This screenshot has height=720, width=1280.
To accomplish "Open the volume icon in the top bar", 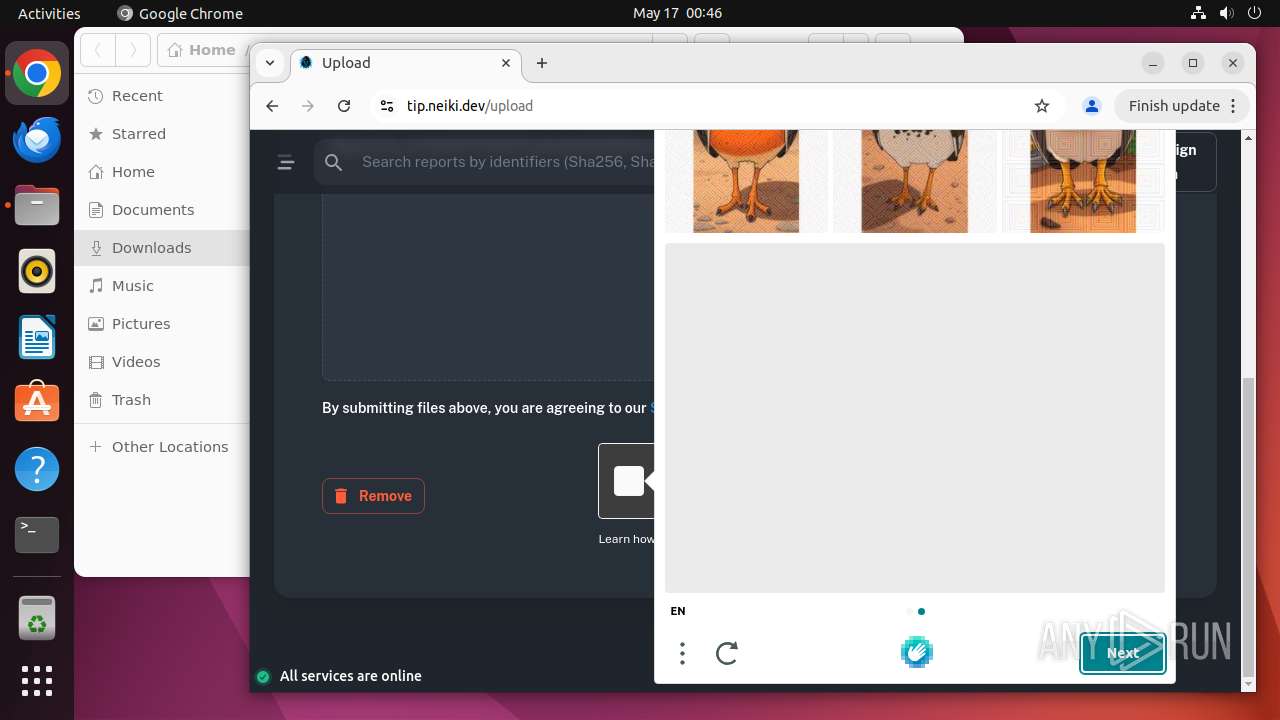I will point(1226,13).
